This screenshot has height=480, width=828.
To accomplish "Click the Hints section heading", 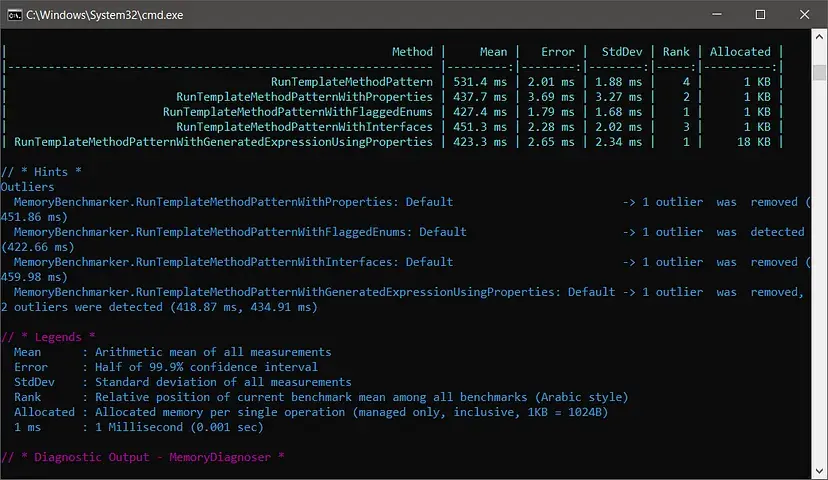I will [41, 172].
